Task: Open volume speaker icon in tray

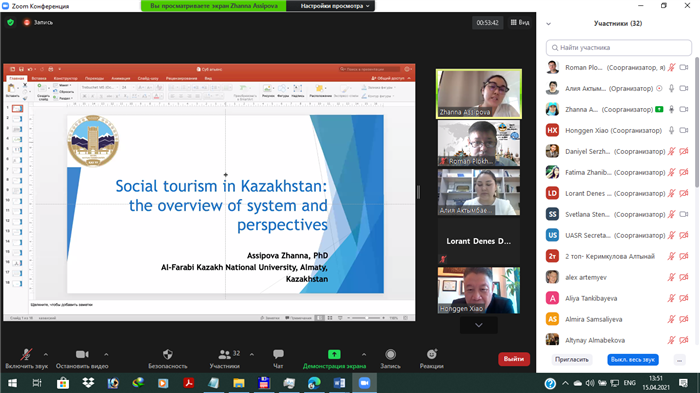Action: (x=590, y=383)
